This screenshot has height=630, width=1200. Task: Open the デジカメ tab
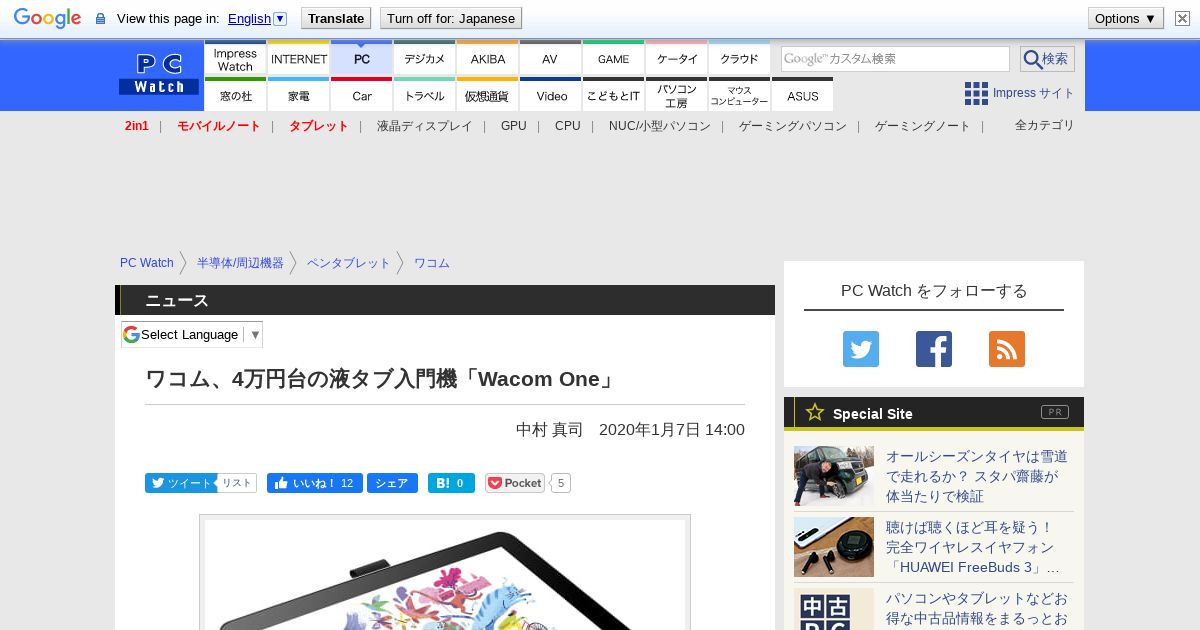click(425, 58)
